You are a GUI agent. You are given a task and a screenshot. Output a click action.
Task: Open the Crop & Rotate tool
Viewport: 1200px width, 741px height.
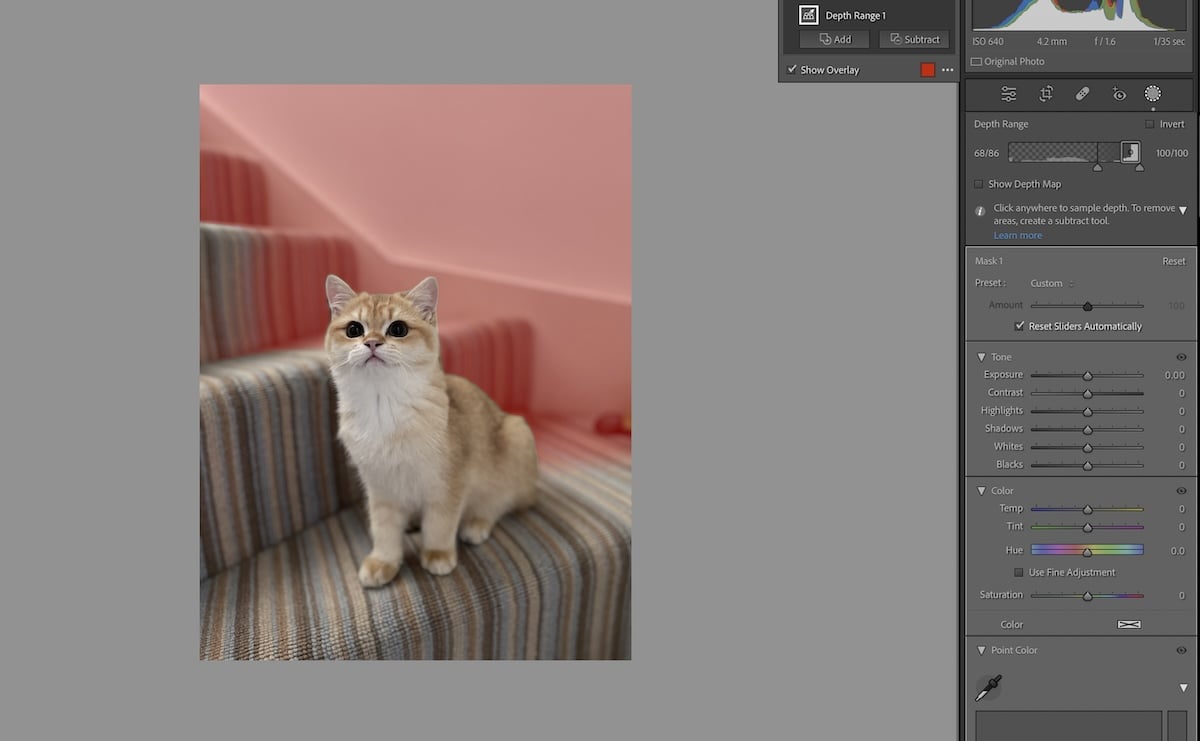tap(1045, 93)
